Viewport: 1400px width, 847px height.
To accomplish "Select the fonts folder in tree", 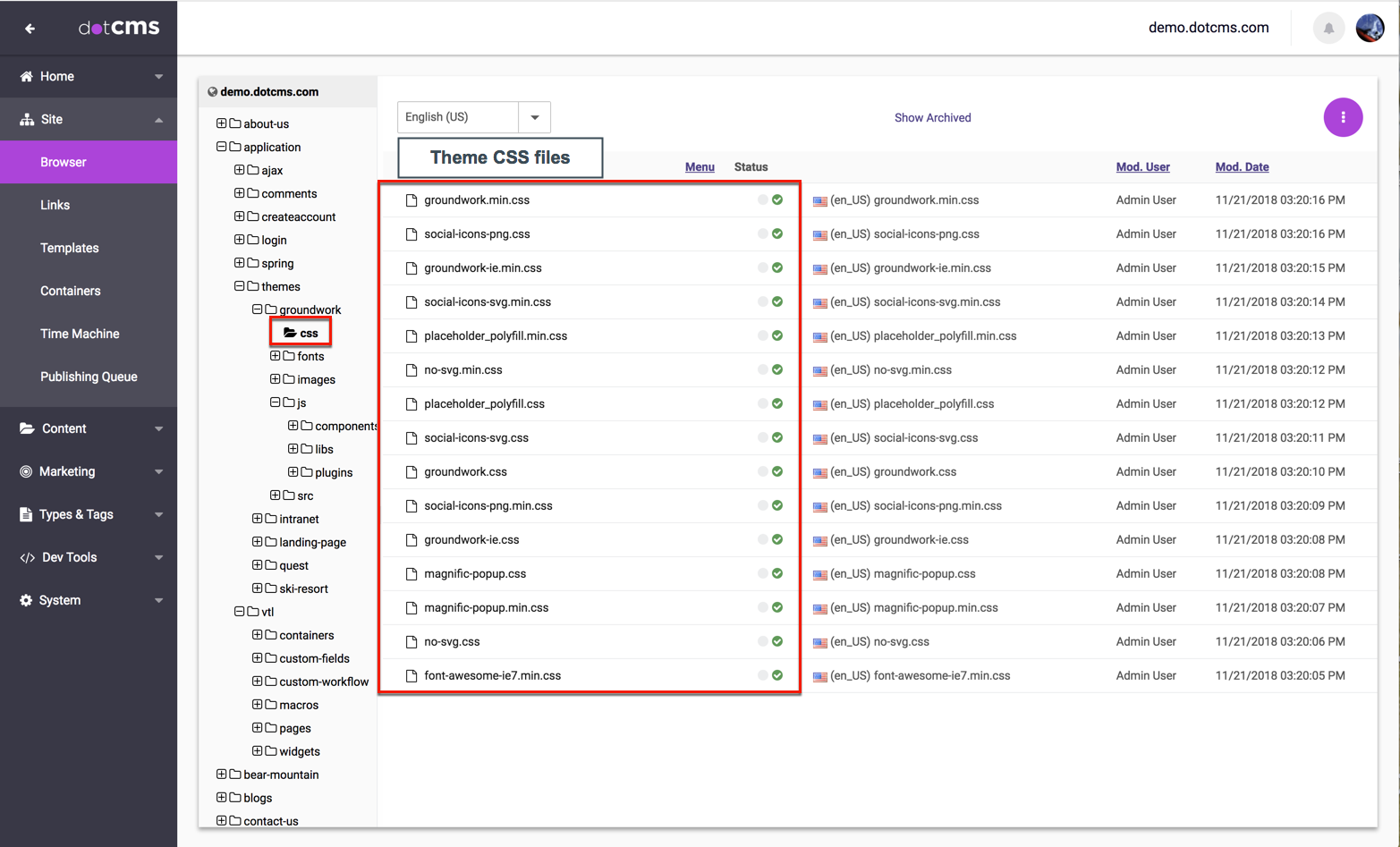I will pos(310,356).
